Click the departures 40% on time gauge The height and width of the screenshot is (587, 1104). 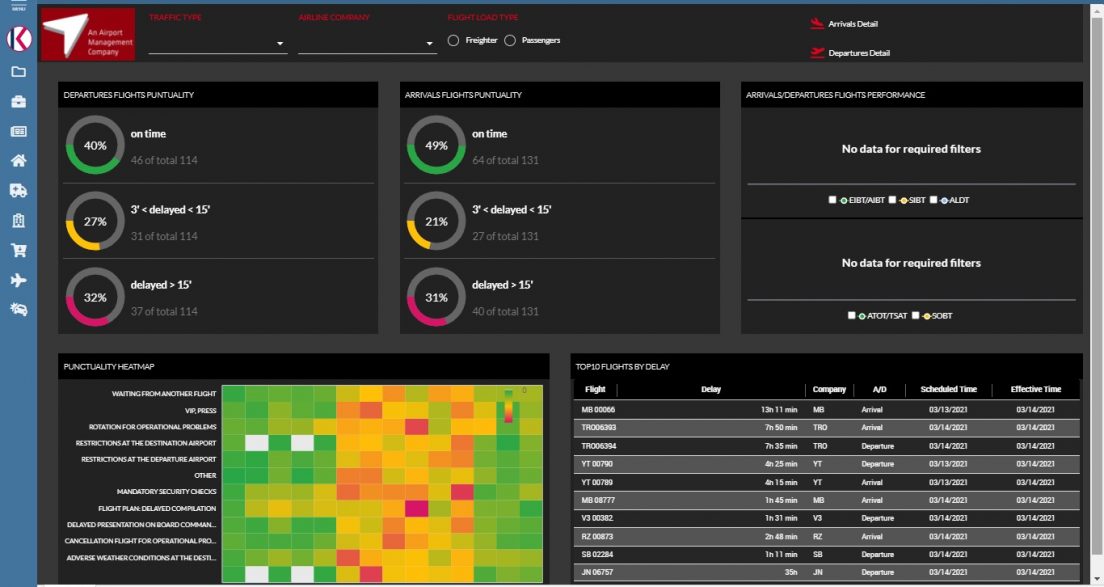95,145
